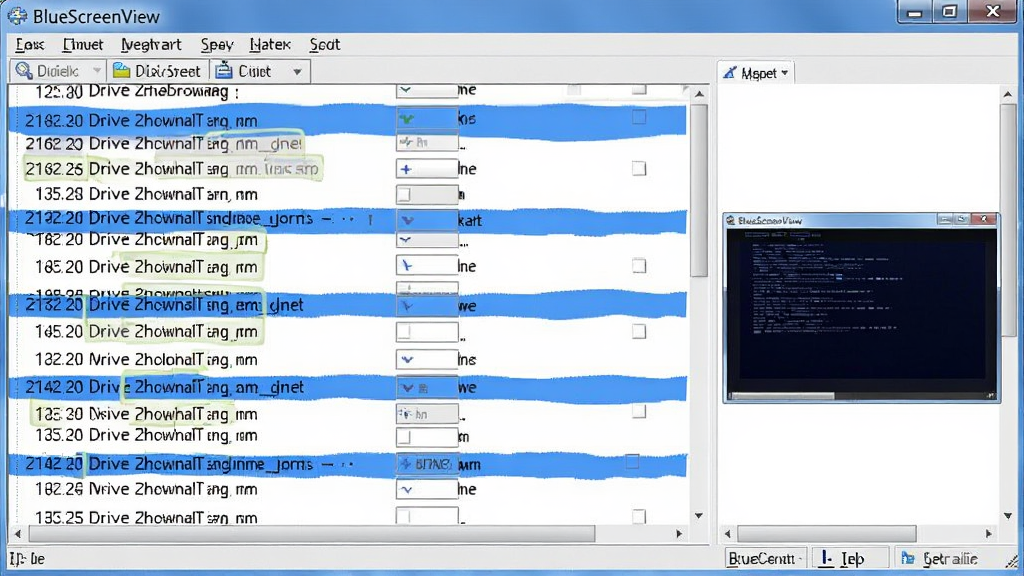Open the combo box in the 132.20 Nrive row
Image resolution: width=1024 pixels, height=576 pixels.
pyautogui.click(x=426, y=359)
